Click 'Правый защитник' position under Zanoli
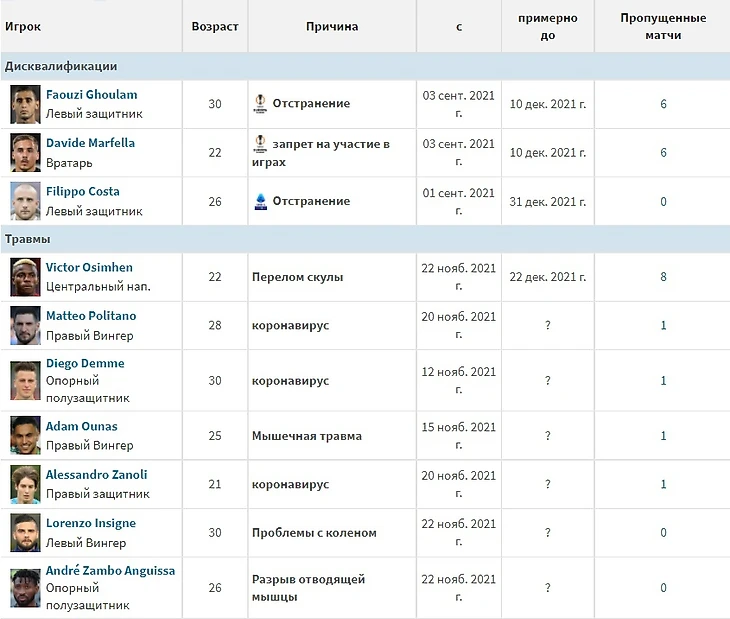The image size is (730, 619). tap(98, 494)
